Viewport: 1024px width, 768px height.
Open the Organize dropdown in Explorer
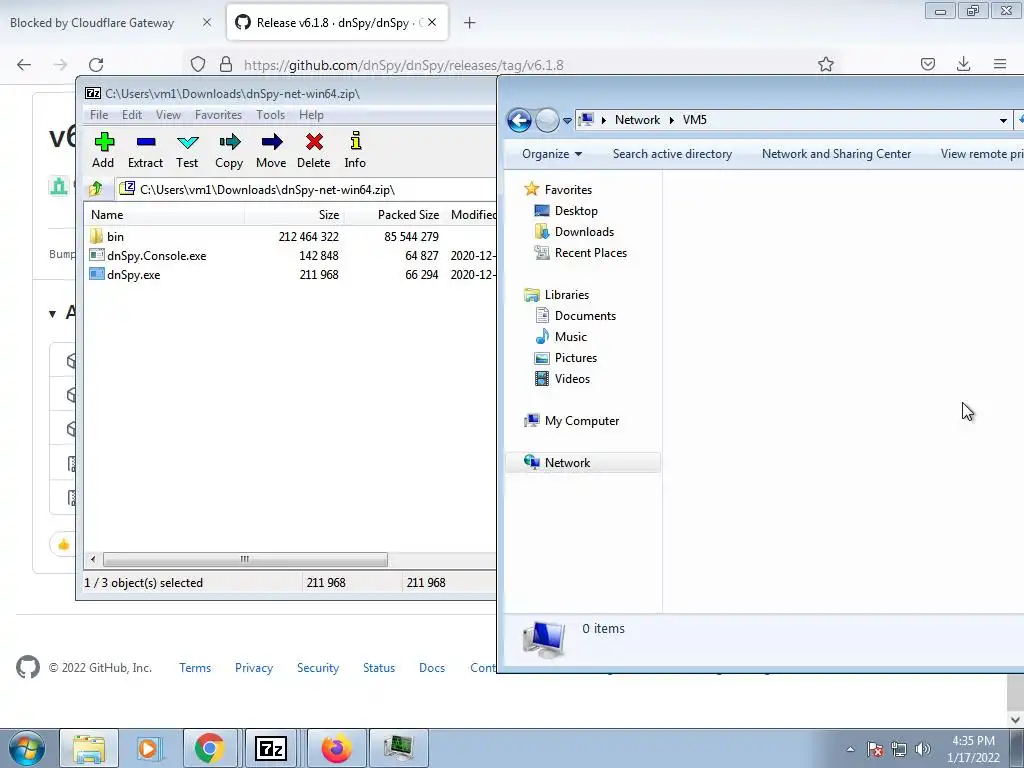tap(552, 154)
